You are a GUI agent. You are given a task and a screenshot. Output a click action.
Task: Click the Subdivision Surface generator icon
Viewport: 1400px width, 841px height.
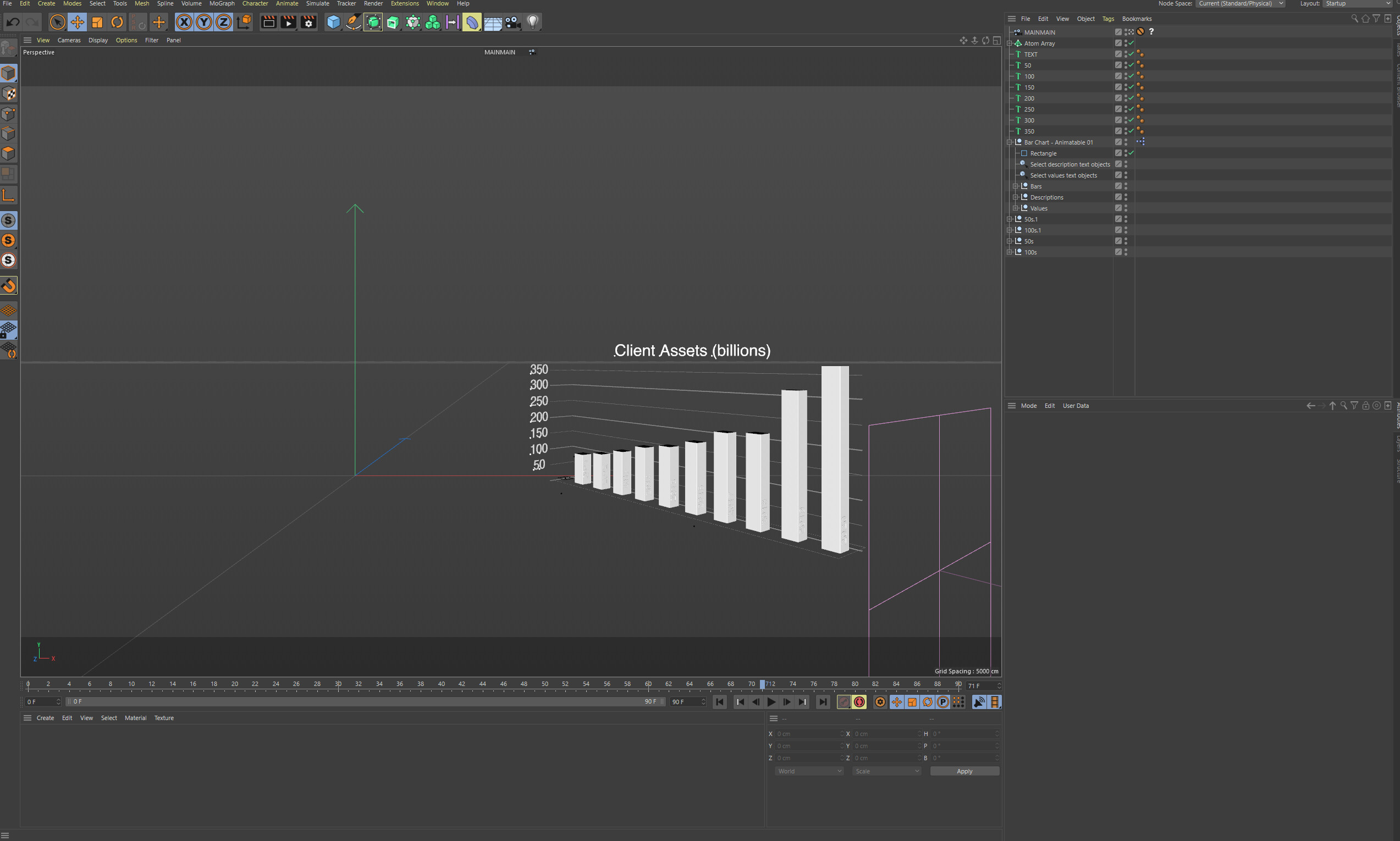373,22
